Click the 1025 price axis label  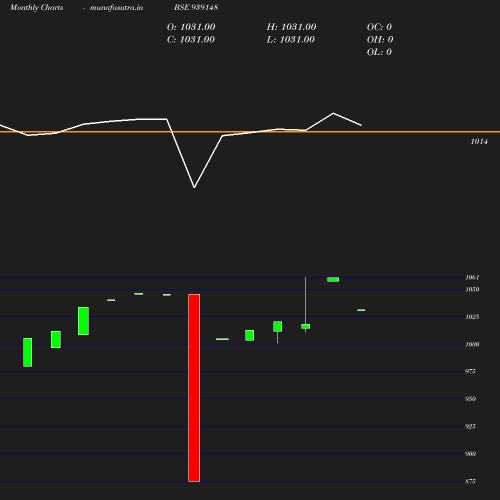tap(472, 317)
